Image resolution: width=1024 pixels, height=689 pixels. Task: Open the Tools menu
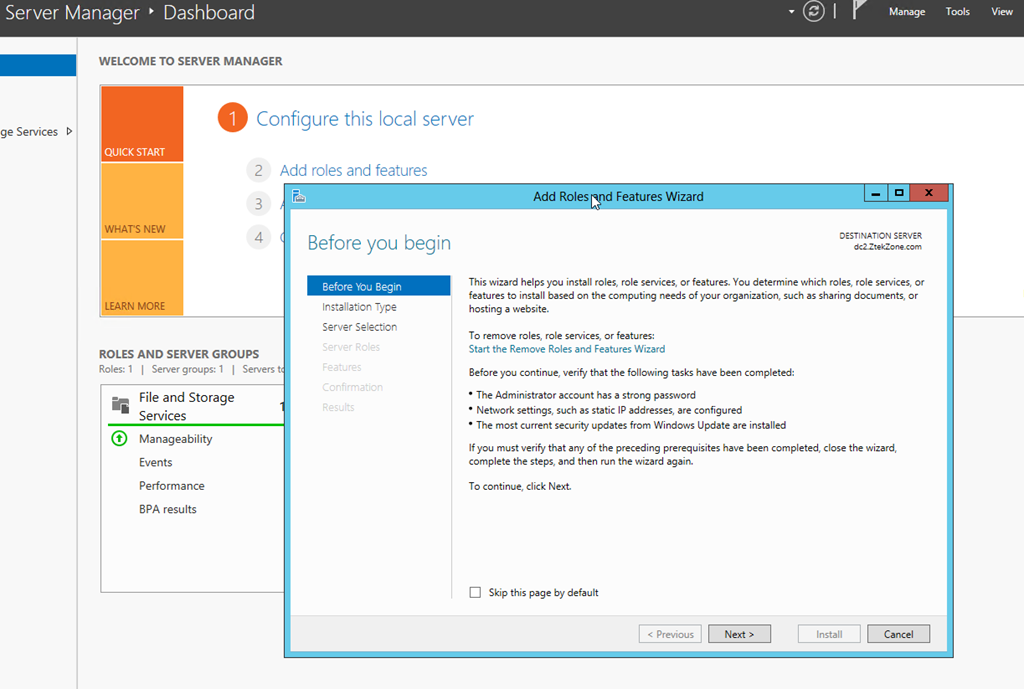point(957,12)
